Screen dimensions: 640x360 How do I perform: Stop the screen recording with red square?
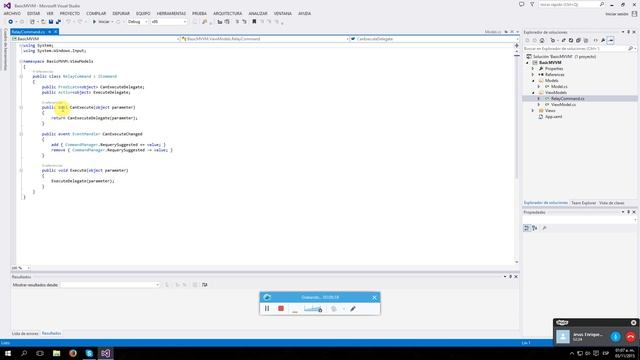tap(281, 309)
